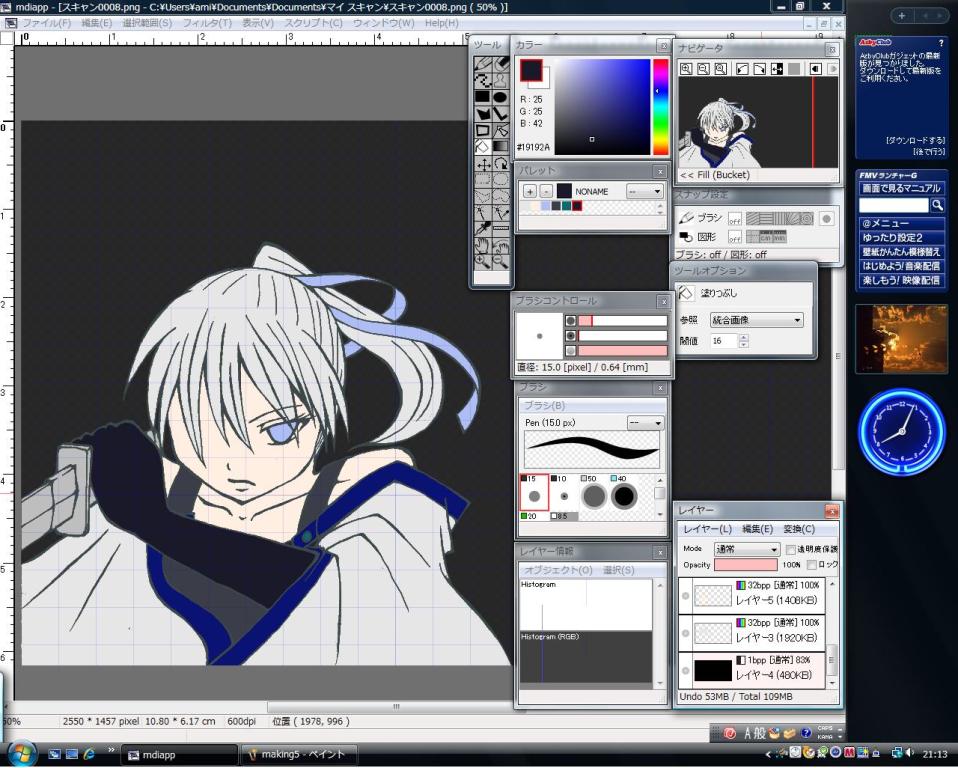Enable the transparency protect checkbox
The height and width of the screenshot is (768, 958).
point(791,549)
